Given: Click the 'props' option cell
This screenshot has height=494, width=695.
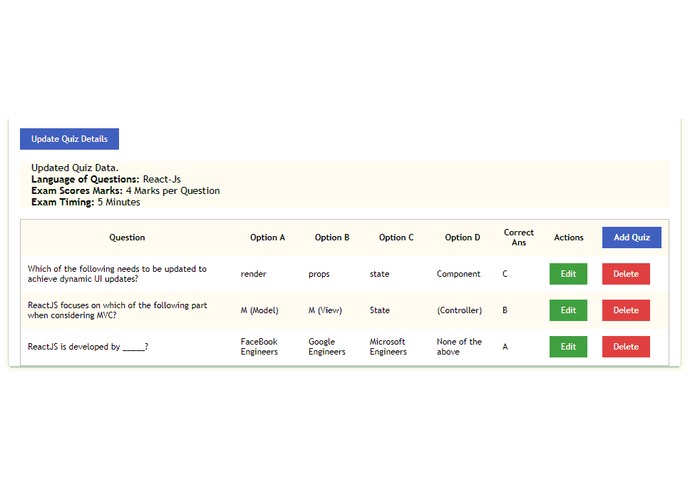Looking at the screenshot, I should [x=319, y=274].
